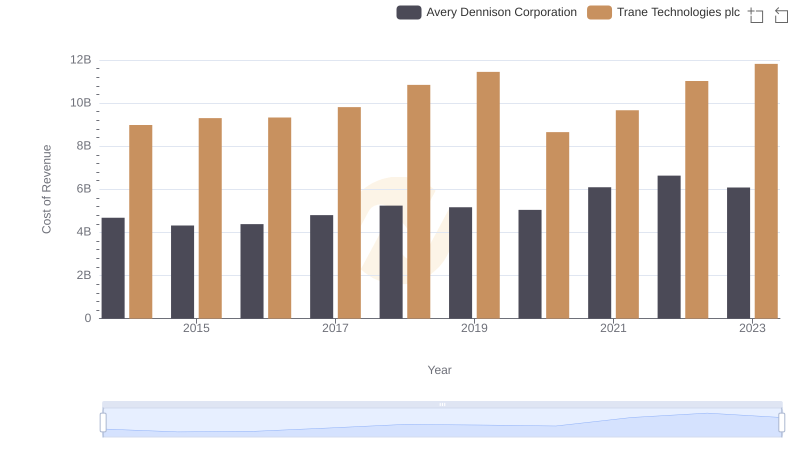The width and height of the screenshot is (800, 461).
Task: Click the 2019 x-axis label
Action: coord(474,328)
